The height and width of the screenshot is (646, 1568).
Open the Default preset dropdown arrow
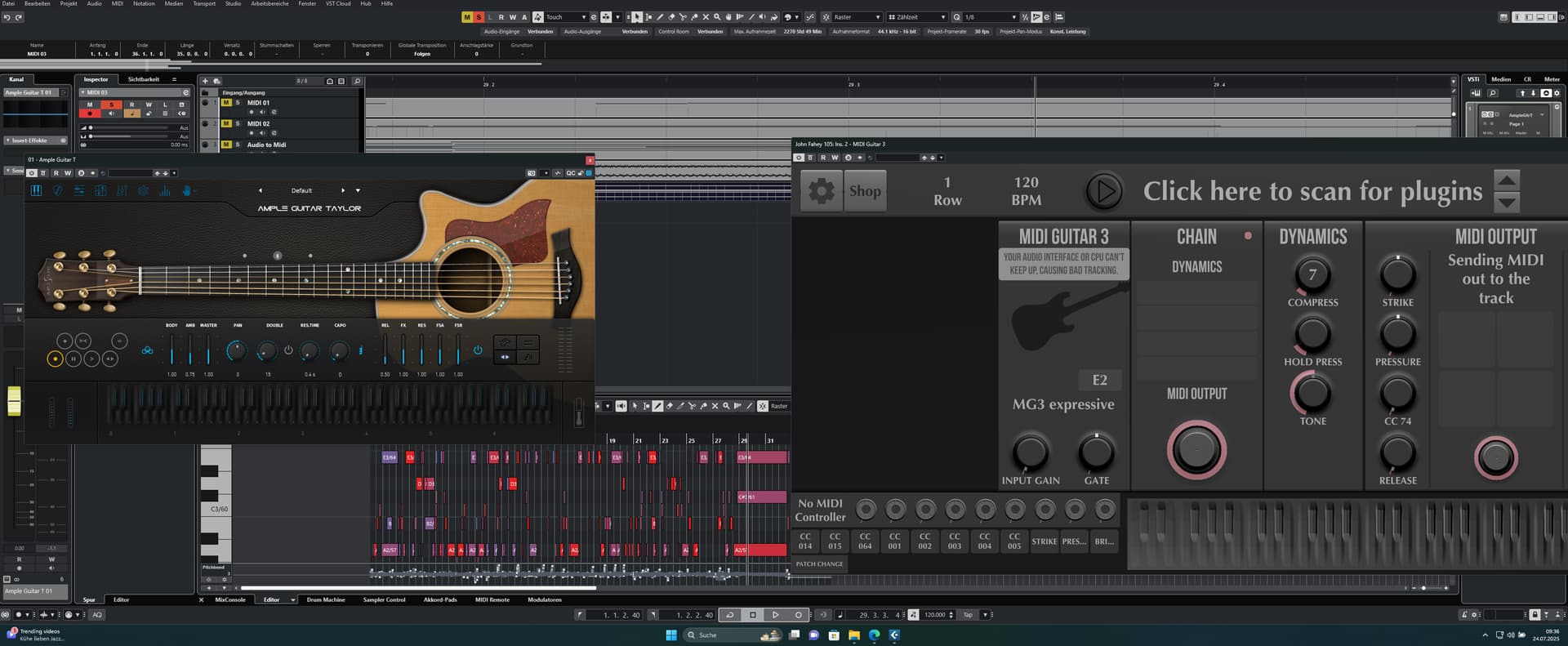coord(358,190)
